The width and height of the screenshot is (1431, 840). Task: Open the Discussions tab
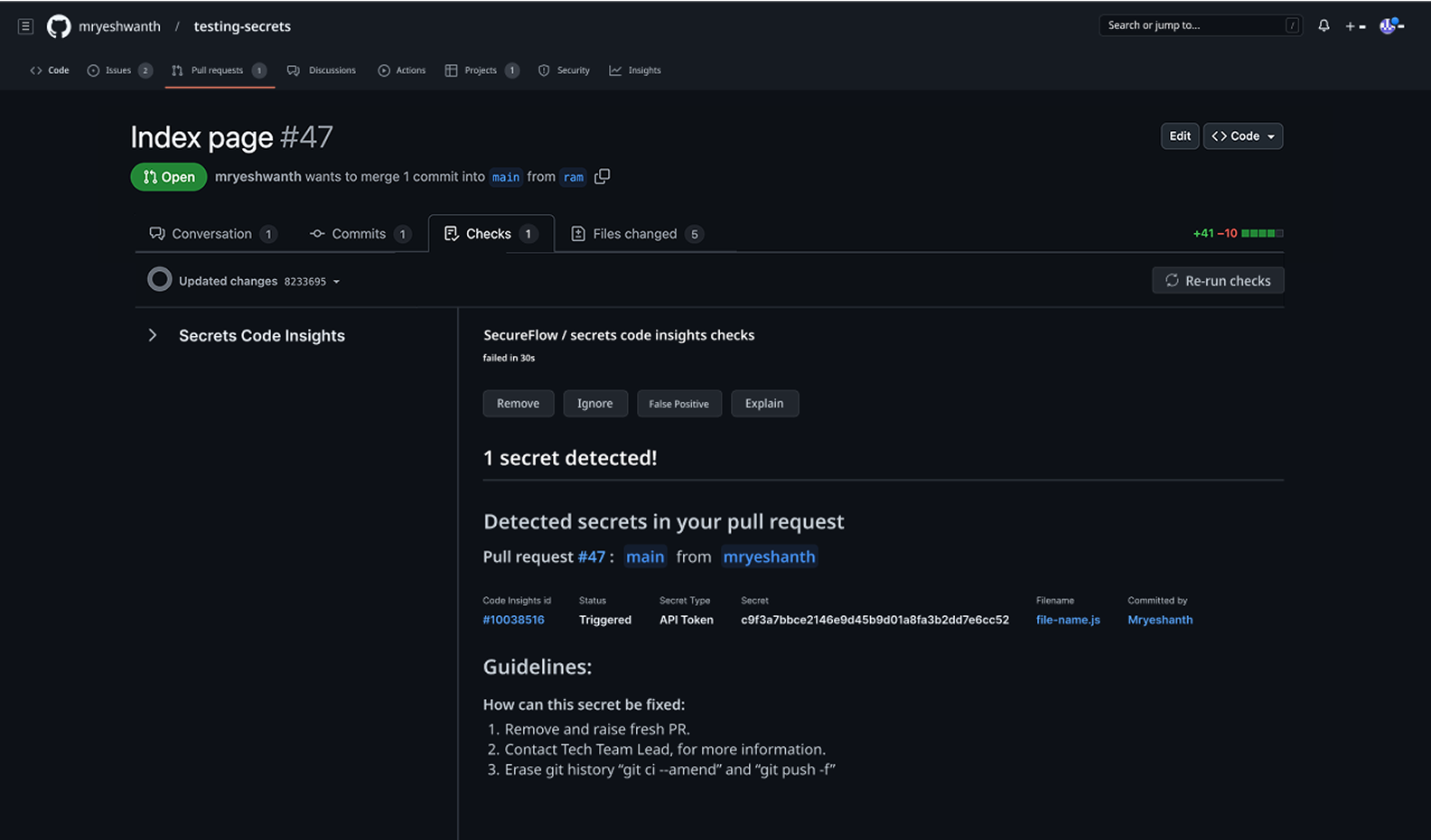tap(322, 70)
